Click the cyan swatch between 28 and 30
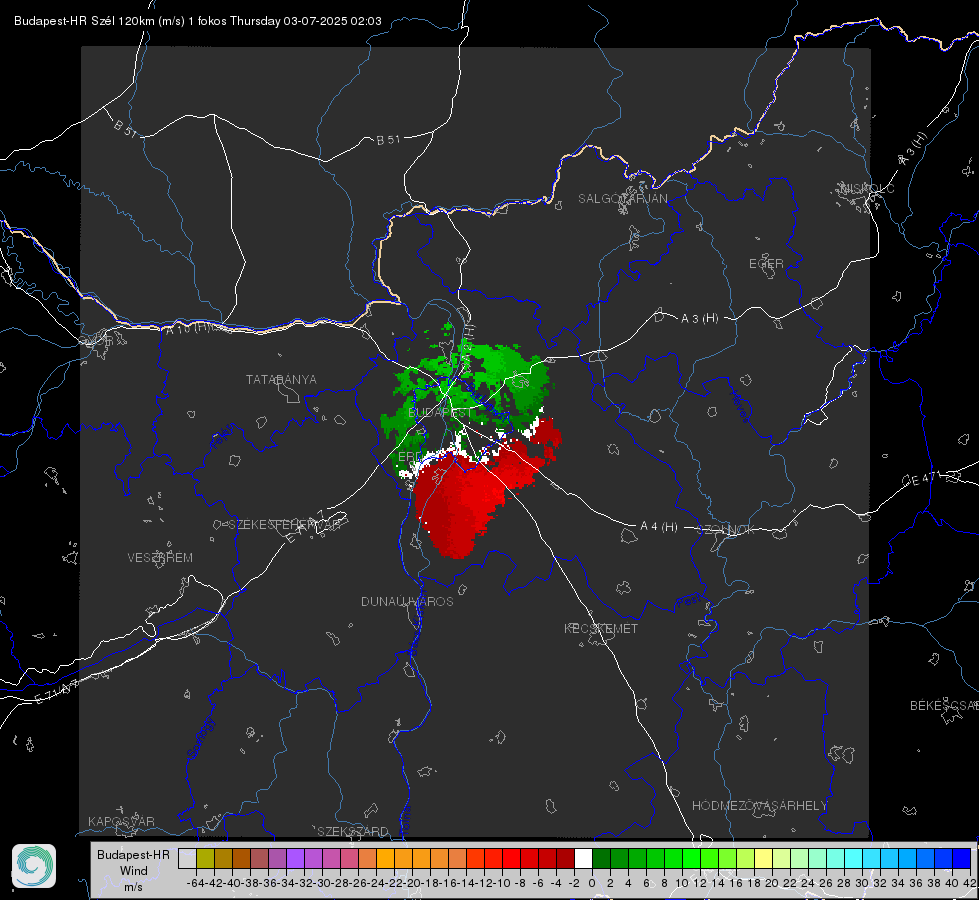Viewport: 979px width, 900px height. (853, 858)
